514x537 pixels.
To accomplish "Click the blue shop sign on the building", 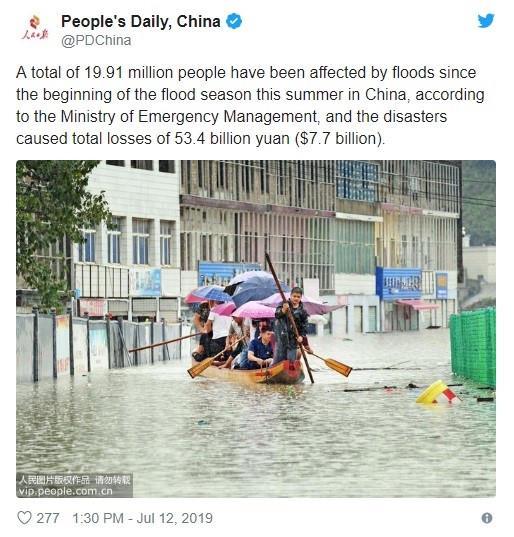I will click(x=399, y=284).
